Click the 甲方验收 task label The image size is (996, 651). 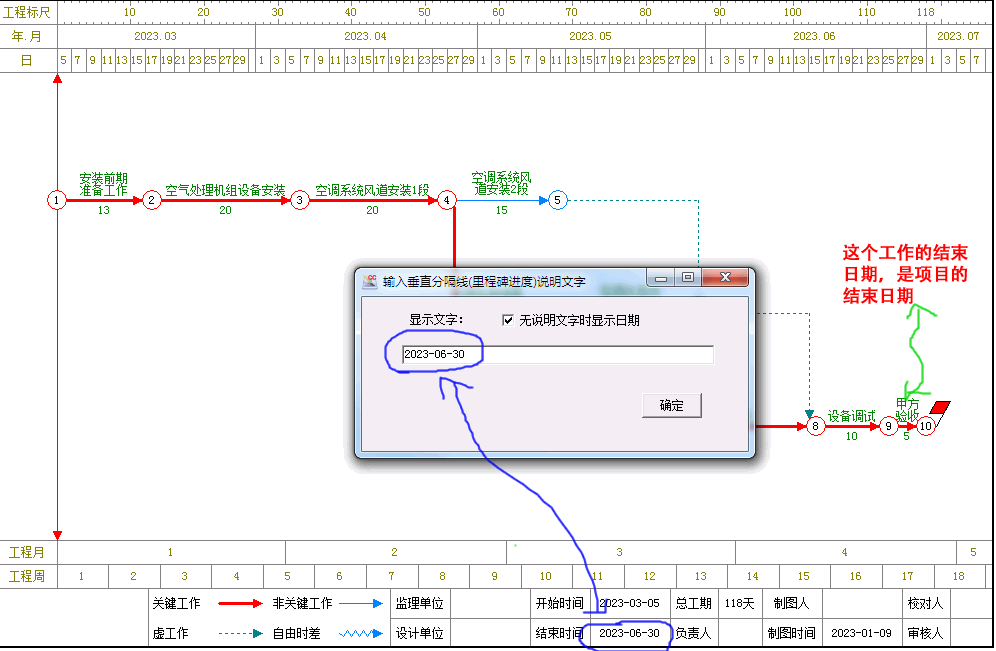point(907,410)
